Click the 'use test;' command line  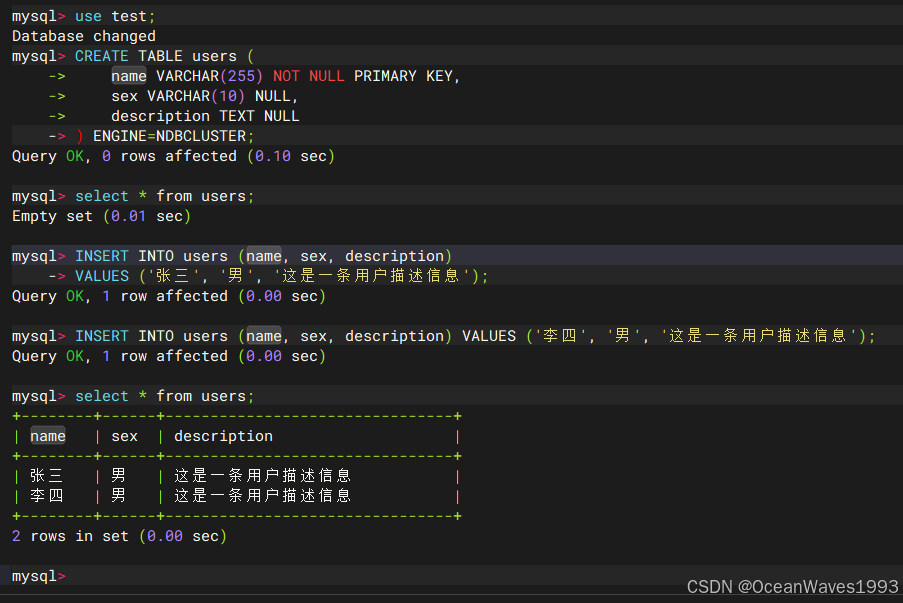[84, 16]
